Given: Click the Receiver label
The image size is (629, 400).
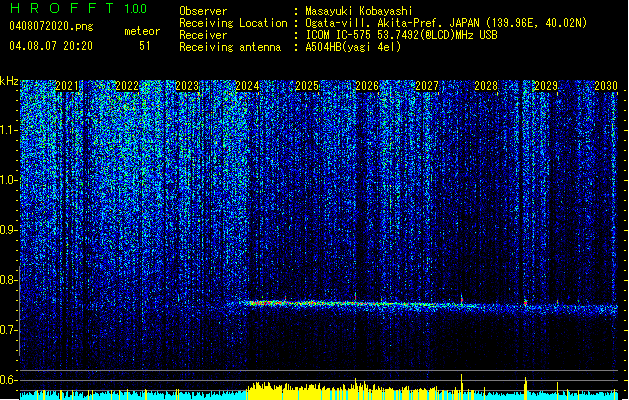Looking at the screenshot, I should [203, 35].
